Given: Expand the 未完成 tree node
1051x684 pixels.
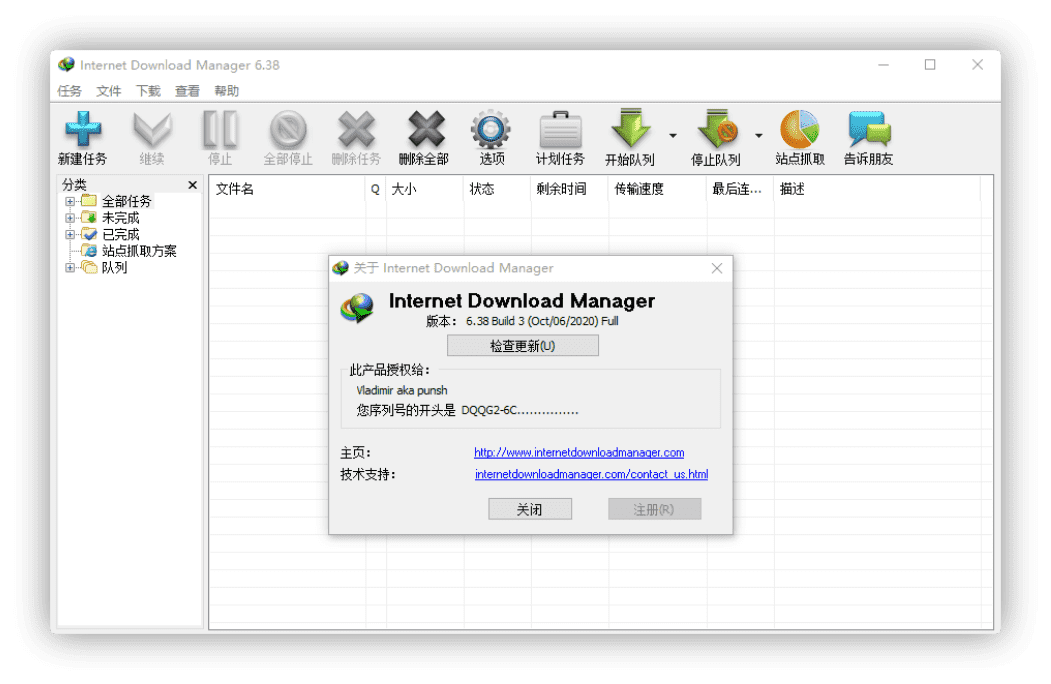Looking at the screenshot, I should [x=70, y=217].
